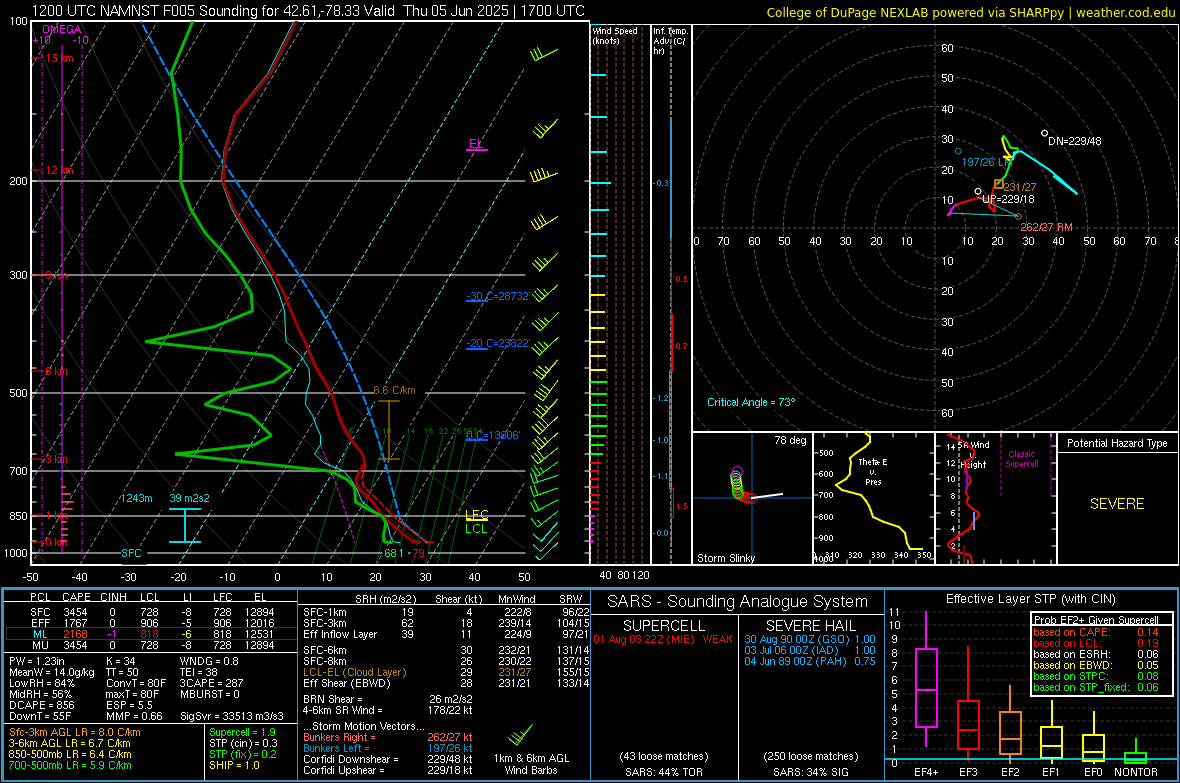The image size is (1180, 783).
Task: Click the 'DN=229/48' hodograph label
Action: tap(1075, 141)
